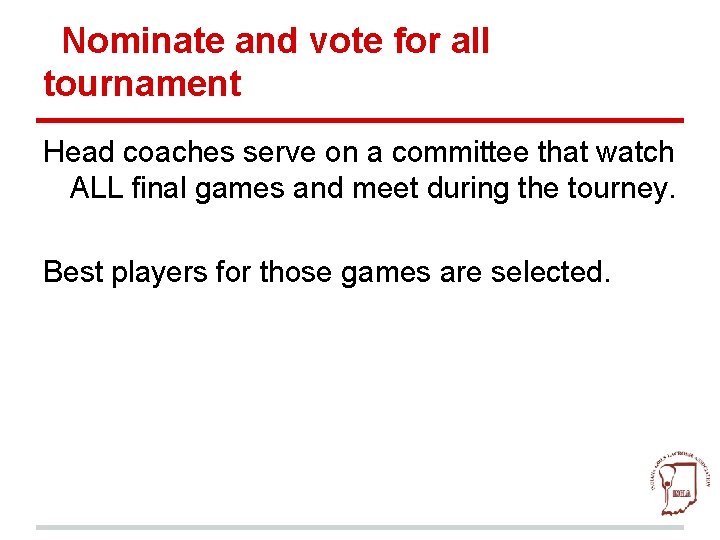
Task: Select the words 'Head coaches'
Action: (130, 153)
